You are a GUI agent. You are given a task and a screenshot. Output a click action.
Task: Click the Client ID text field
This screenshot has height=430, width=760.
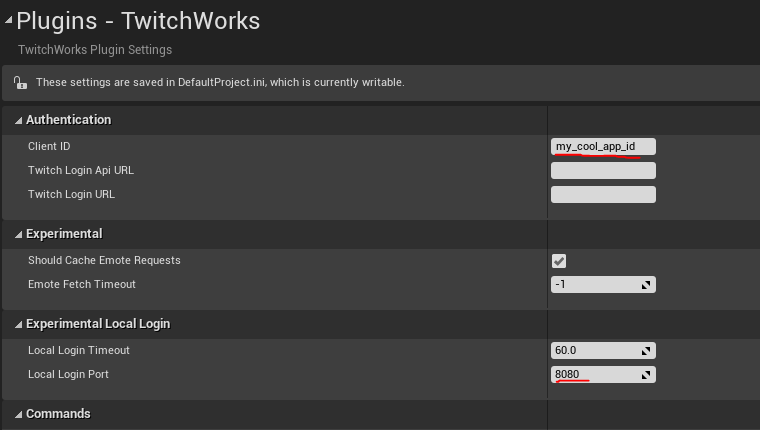(x=603, y=147)
